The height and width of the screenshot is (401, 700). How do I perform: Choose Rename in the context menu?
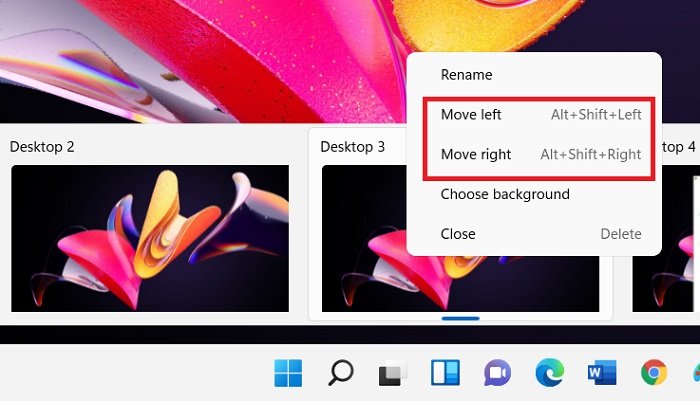click(534, 75)
